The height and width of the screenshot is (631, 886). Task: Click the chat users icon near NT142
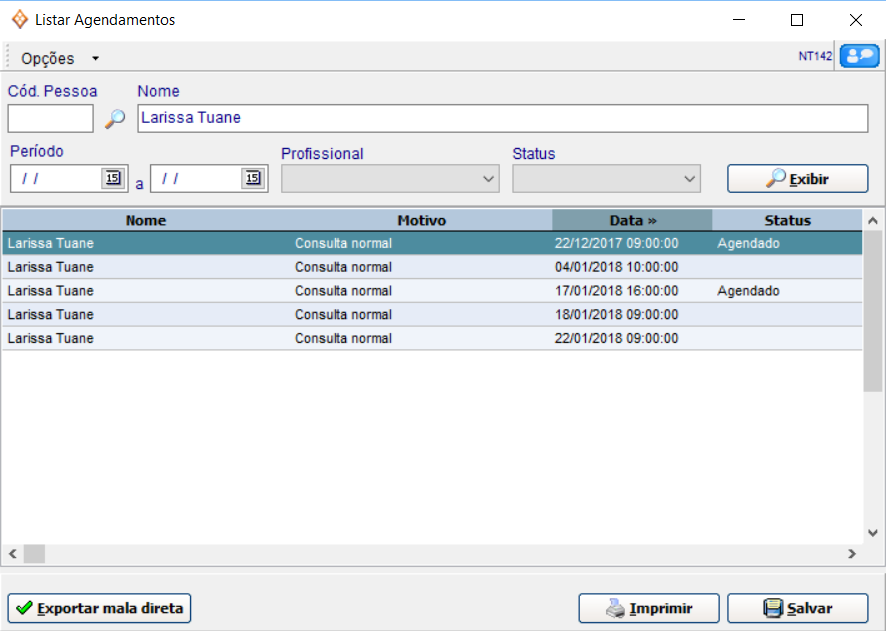click(859, 56)
